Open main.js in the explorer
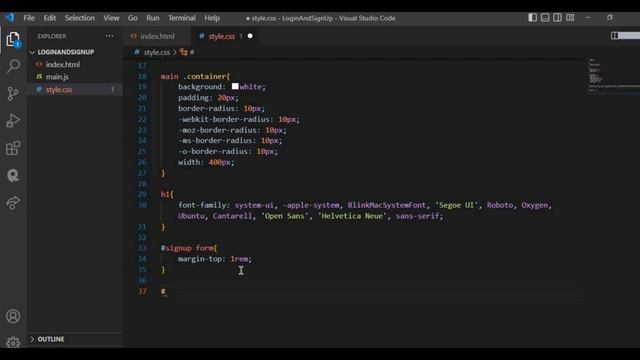640x360 pixels. [57, 77]
